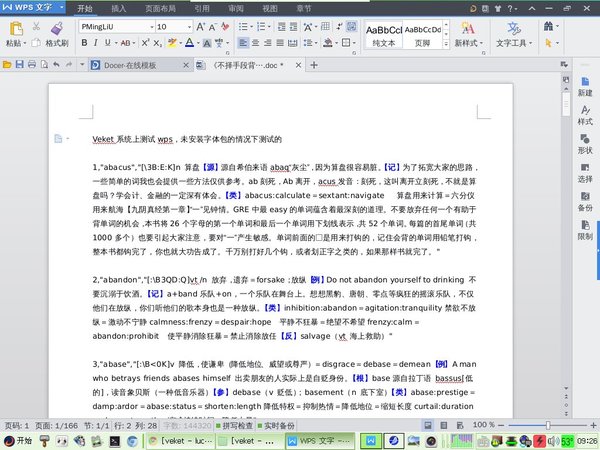Image resolution: width=600 pixels, height=450 pixels.
Task: Open the 限制 (Restrict) side panel
Action: point(585,229)
